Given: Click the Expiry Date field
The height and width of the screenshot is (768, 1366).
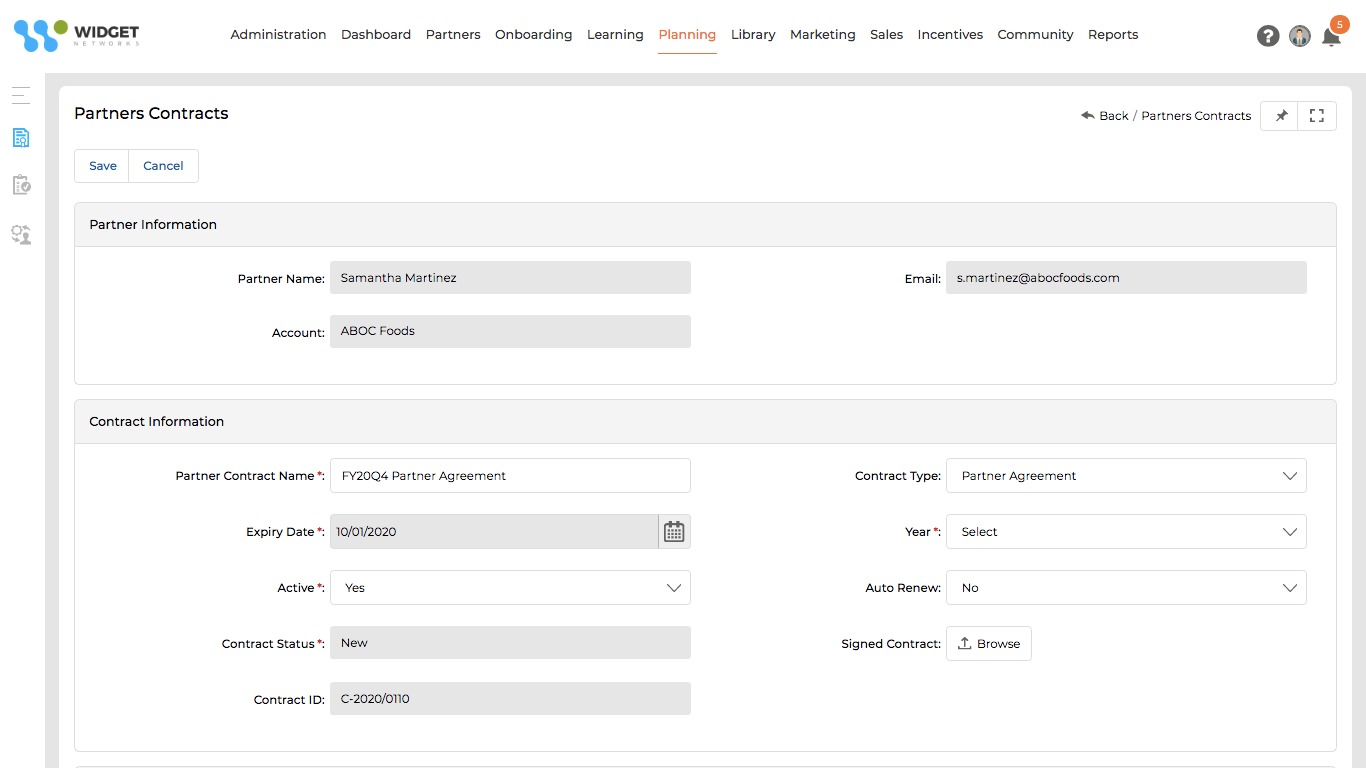Looking at the screenshot, I should coord(494,532).
